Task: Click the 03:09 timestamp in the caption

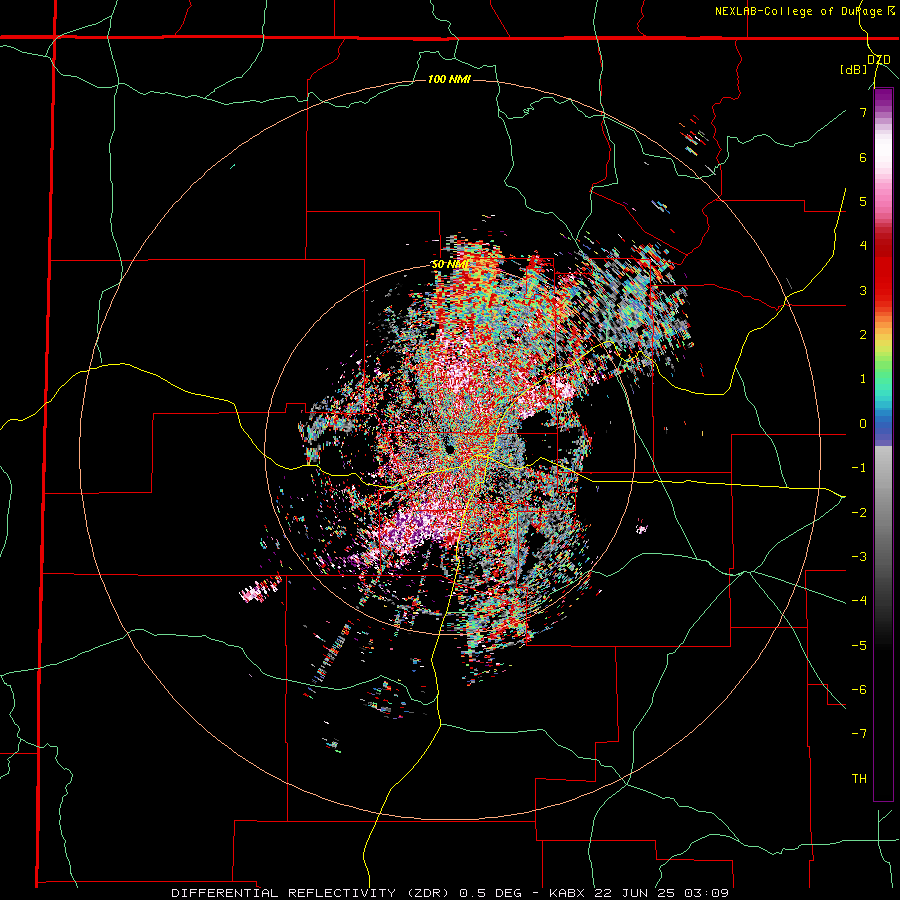Action: [707, 893]
